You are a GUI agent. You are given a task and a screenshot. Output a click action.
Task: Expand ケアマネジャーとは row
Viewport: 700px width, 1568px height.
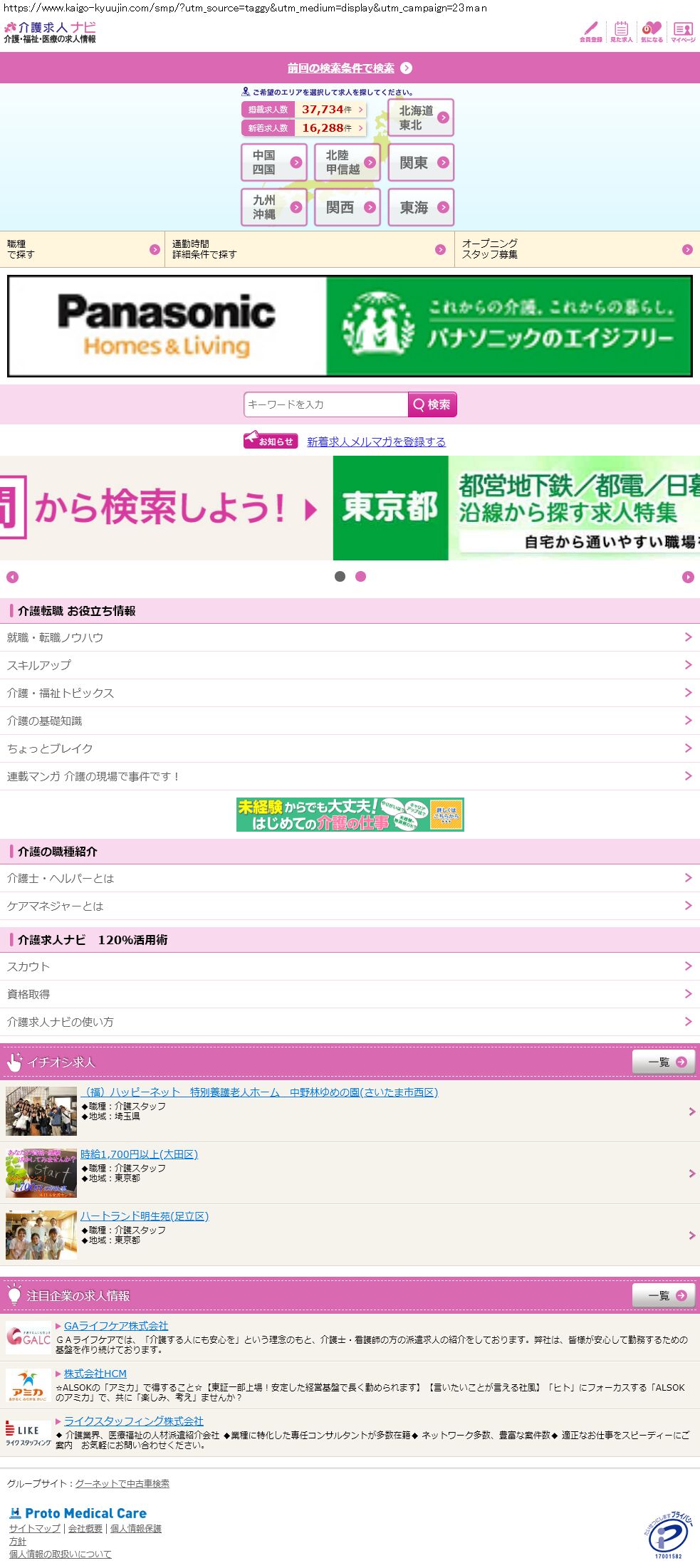click(350, 906)
